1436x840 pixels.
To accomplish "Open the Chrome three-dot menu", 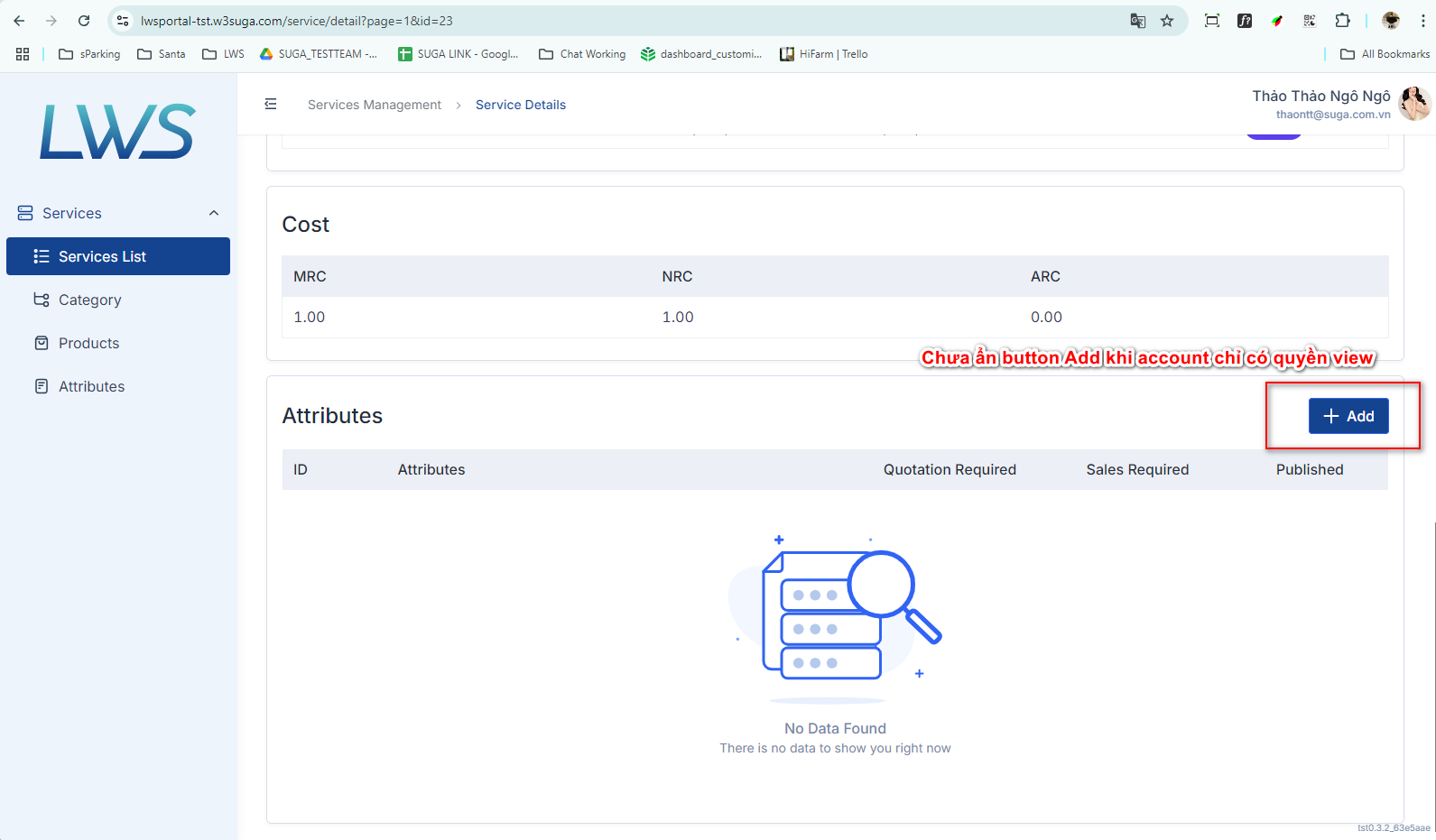I will coord(1422,21).
